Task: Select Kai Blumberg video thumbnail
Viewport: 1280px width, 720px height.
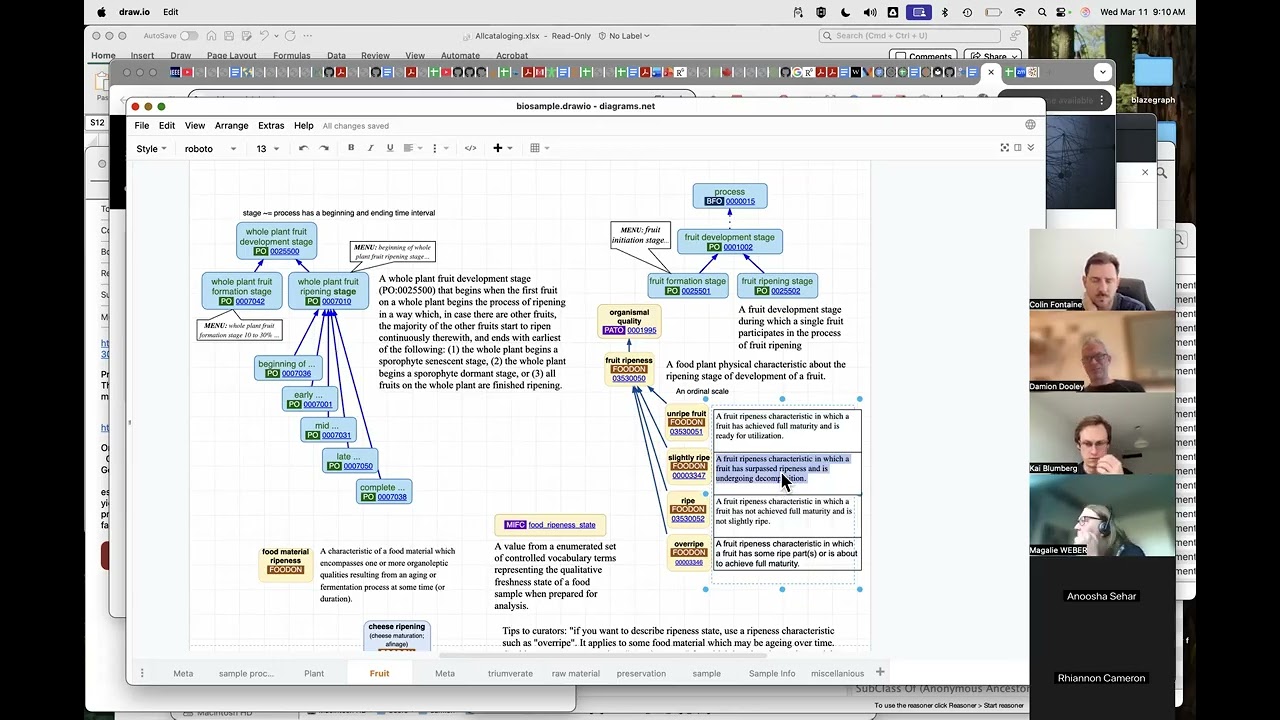Action: [x=1102, y=434]
